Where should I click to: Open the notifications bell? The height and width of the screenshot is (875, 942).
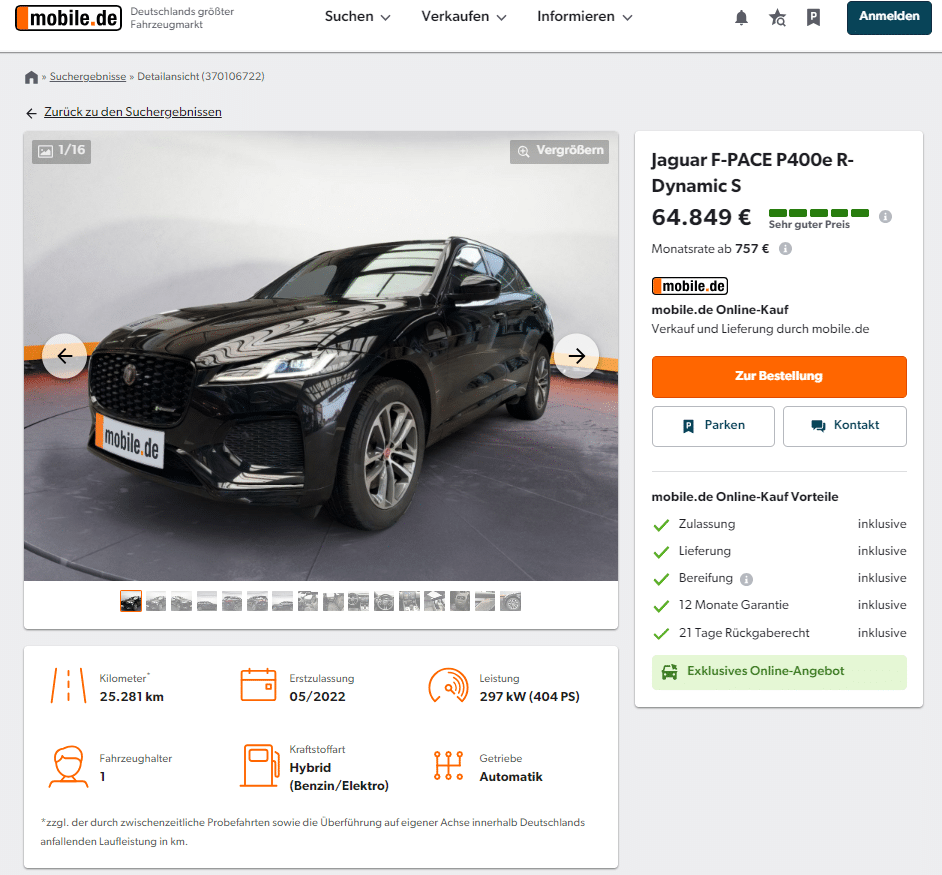[741, 17]
